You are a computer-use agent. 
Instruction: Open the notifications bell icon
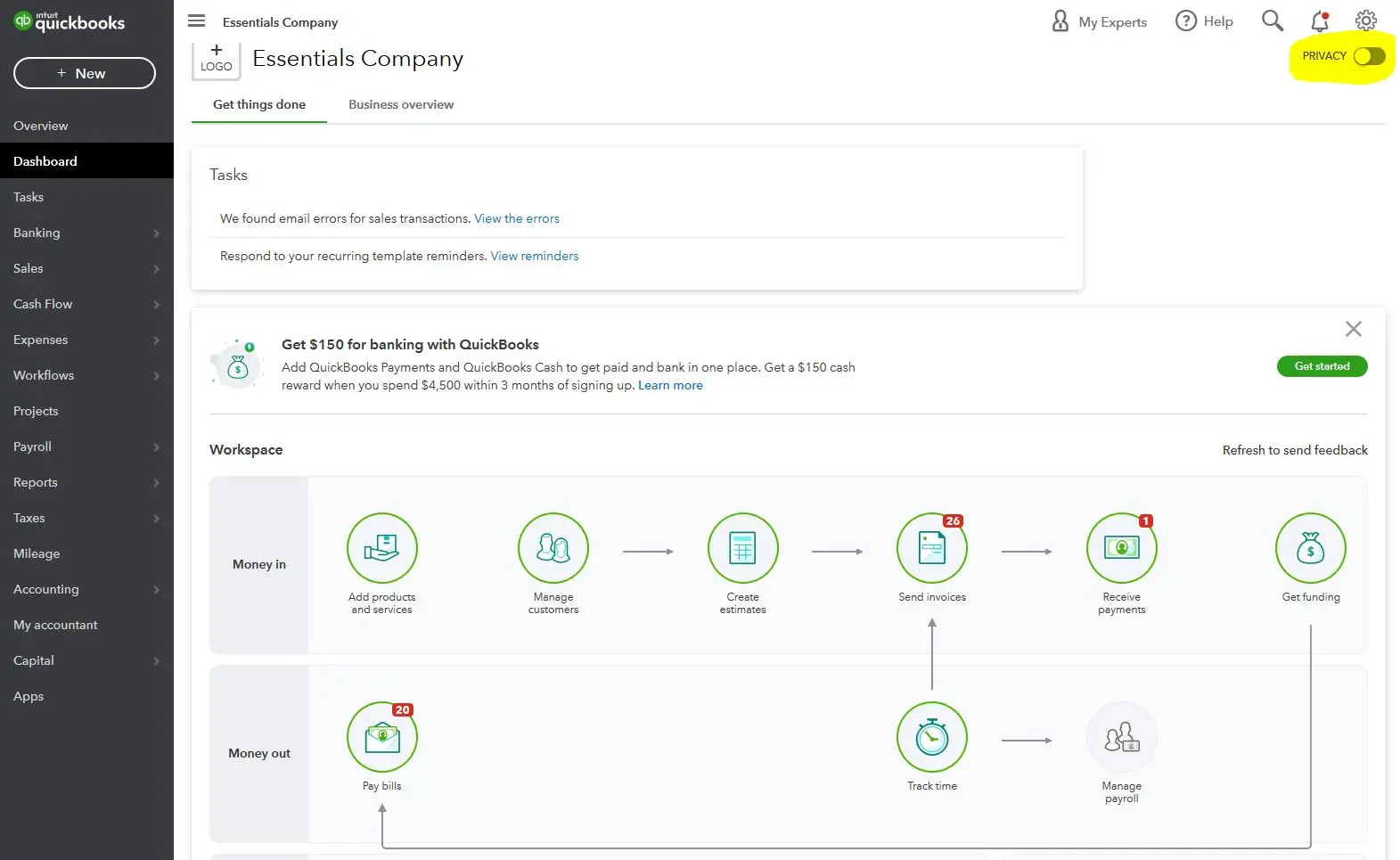[1320, 20]
